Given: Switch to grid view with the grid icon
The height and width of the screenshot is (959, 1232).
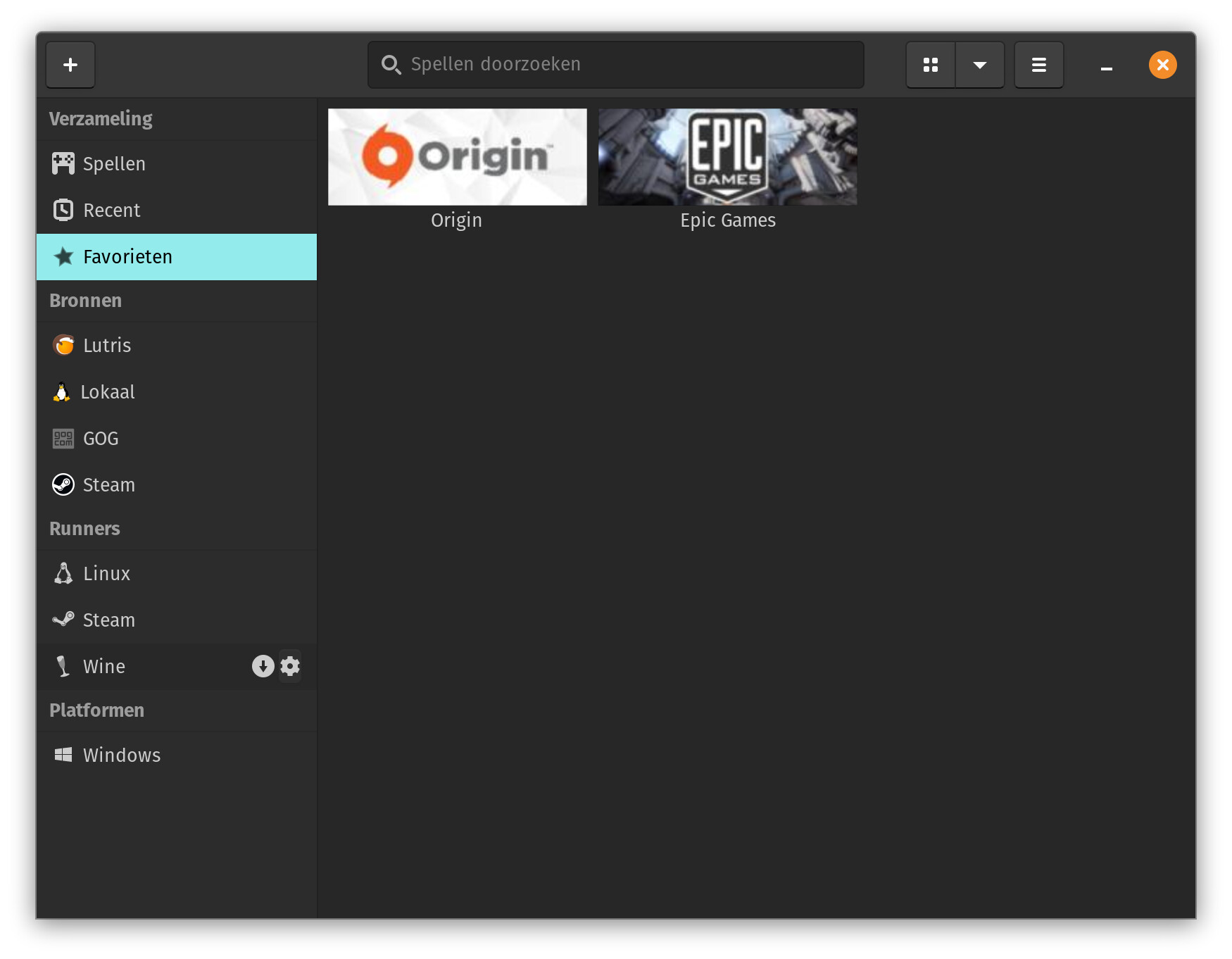Looking at the screenshot, I should (x=931, y=65).
